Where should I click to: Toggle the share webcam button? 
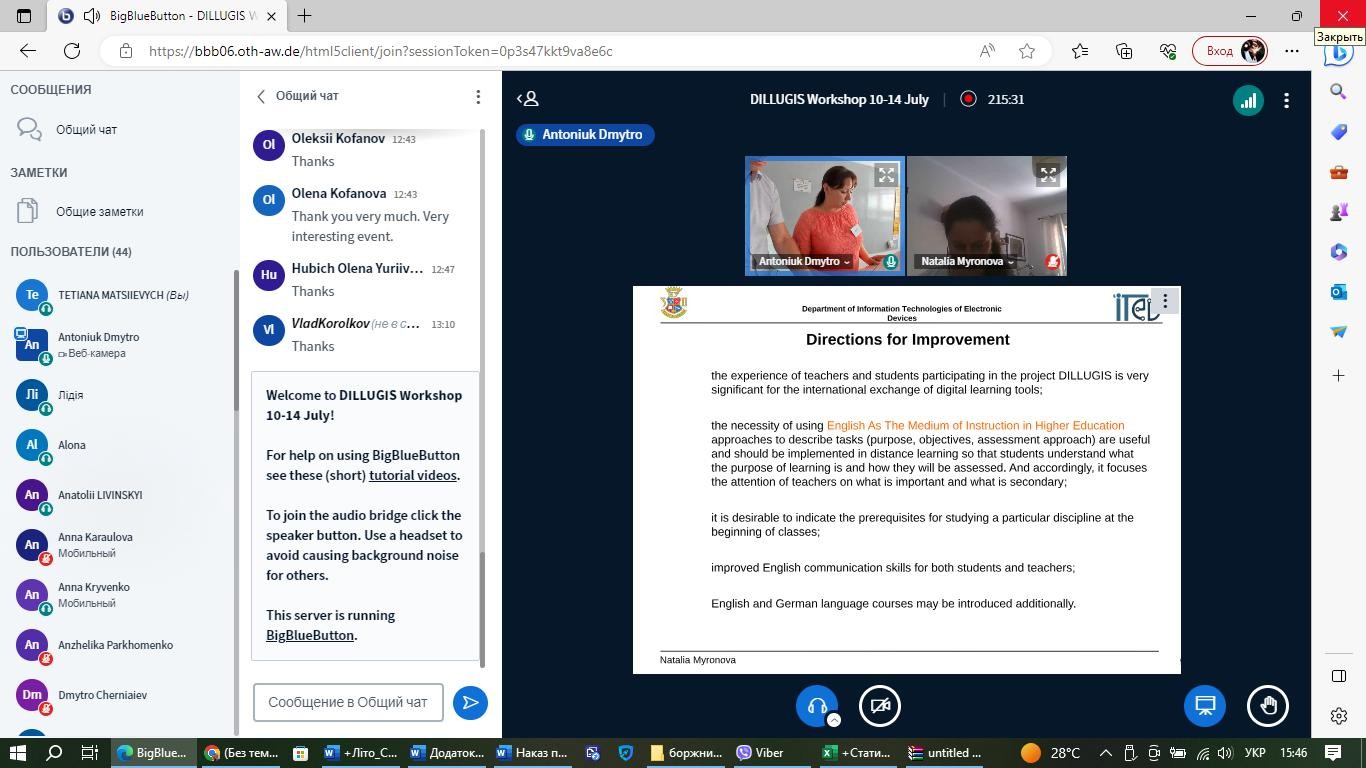(880, 706)
